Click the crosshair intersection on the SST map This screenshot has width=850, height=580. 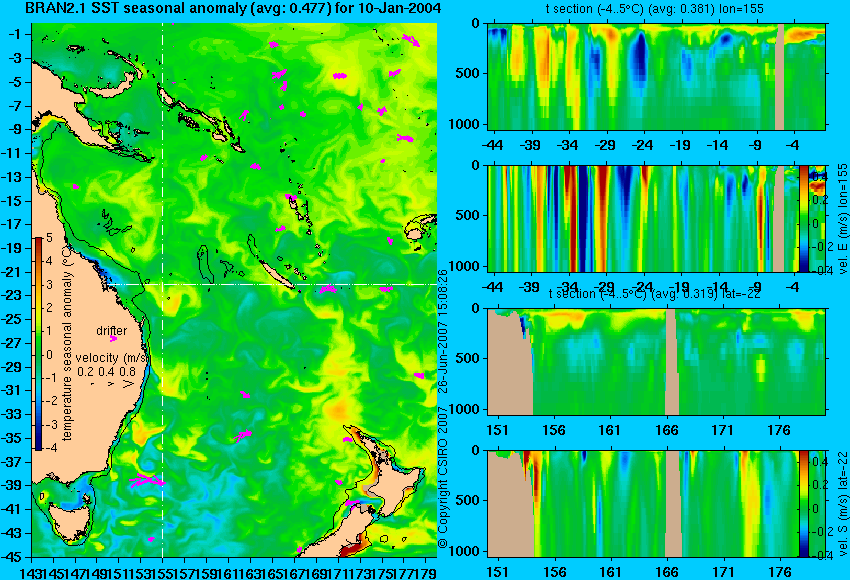tap(163, 285)
